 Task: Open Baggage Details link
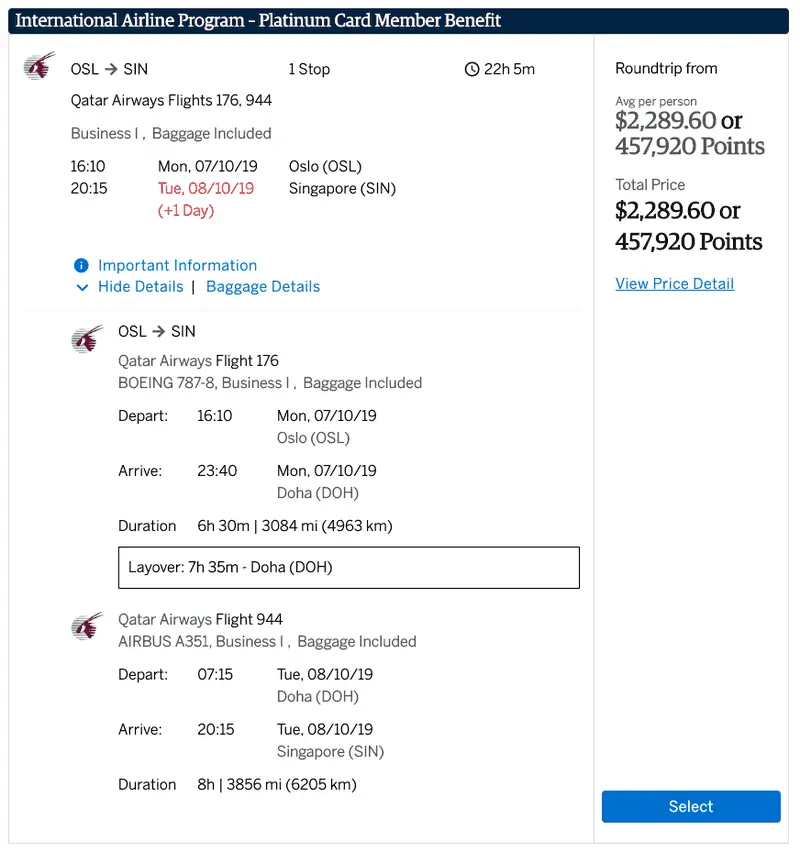[263, 286]
